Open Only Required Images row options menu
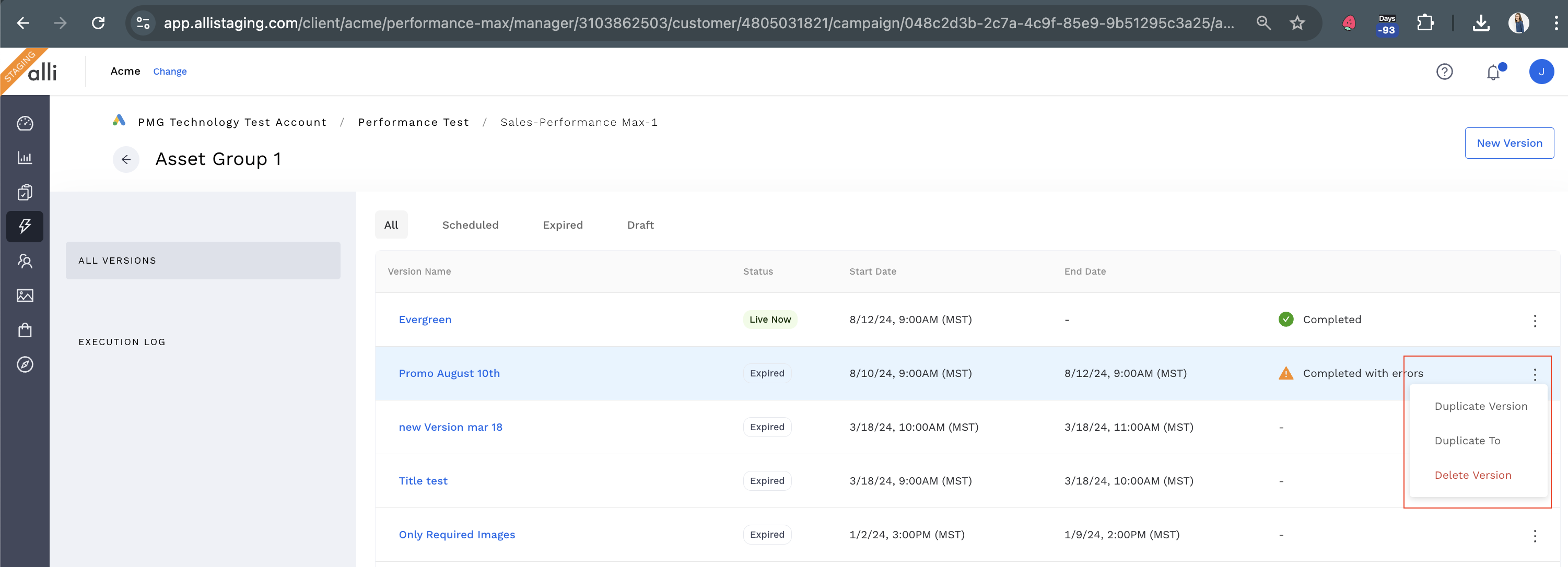1568x567 pixels. click(x=1535, y=535)
